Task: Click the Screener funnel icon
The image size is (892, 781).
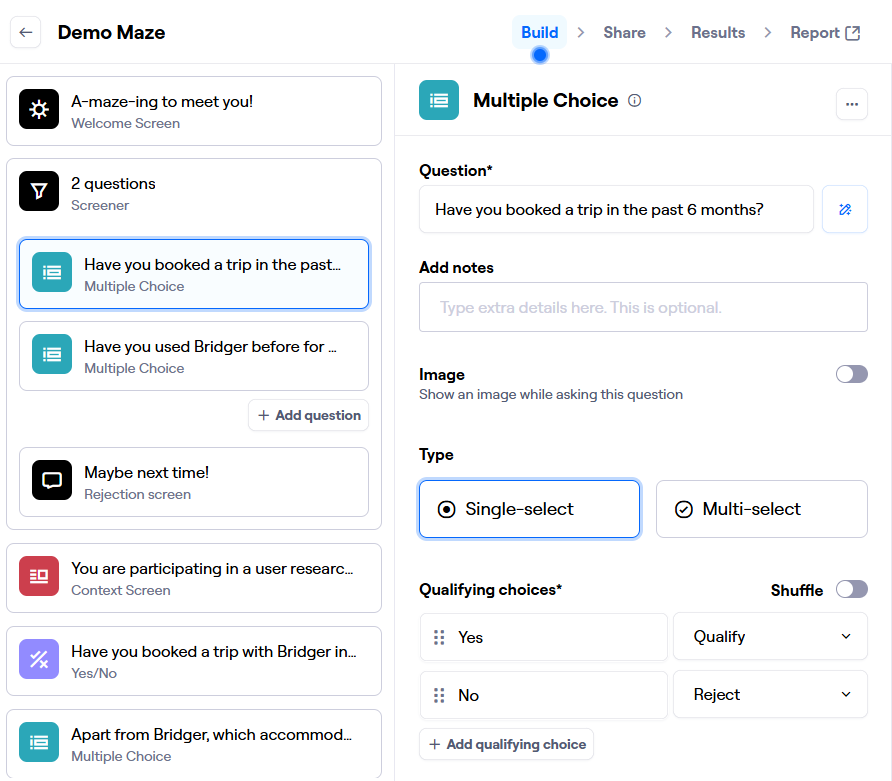Action: [x=39, y=193]
